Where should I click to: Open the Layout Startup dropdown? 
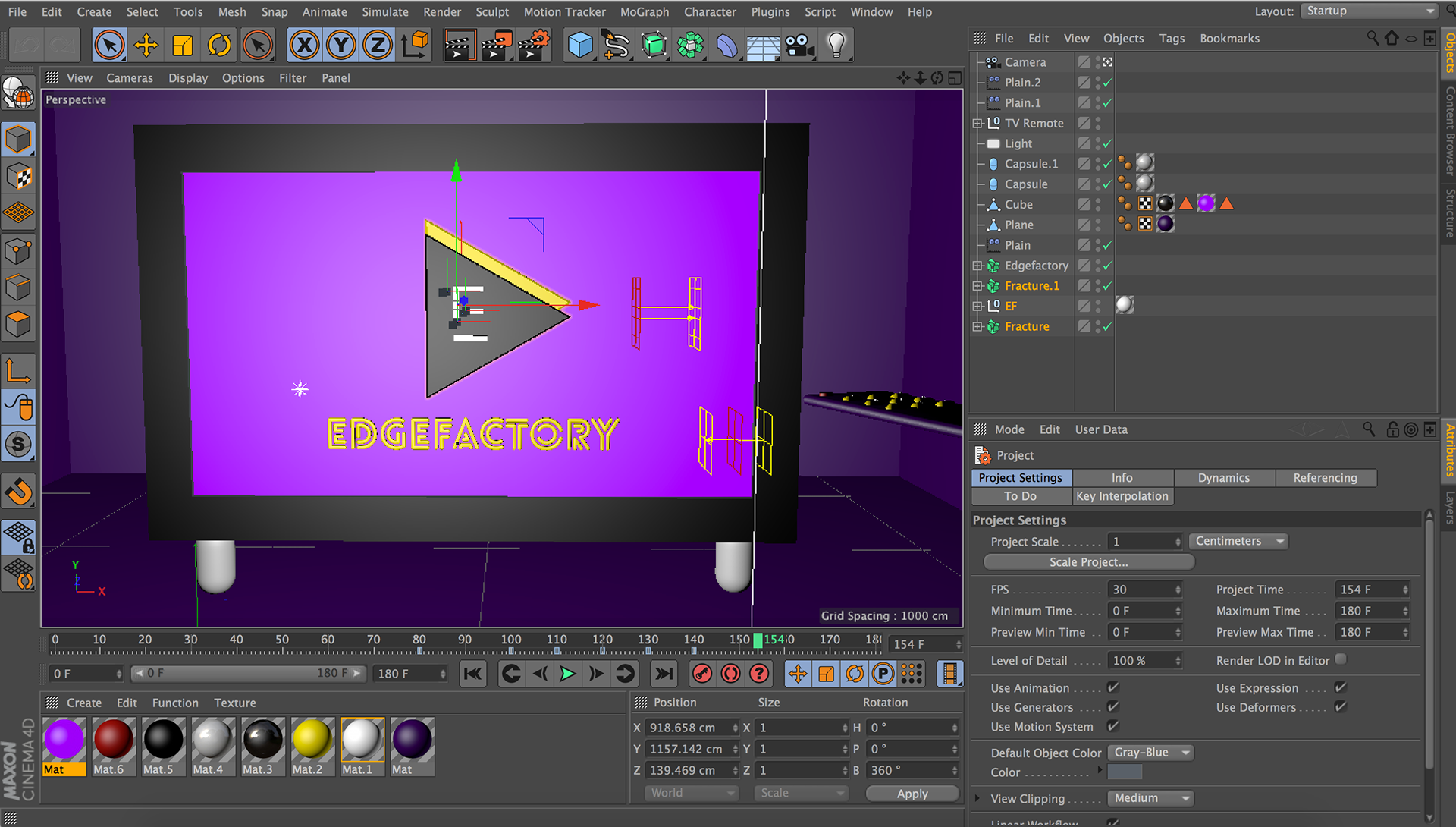pos(1370,11)
